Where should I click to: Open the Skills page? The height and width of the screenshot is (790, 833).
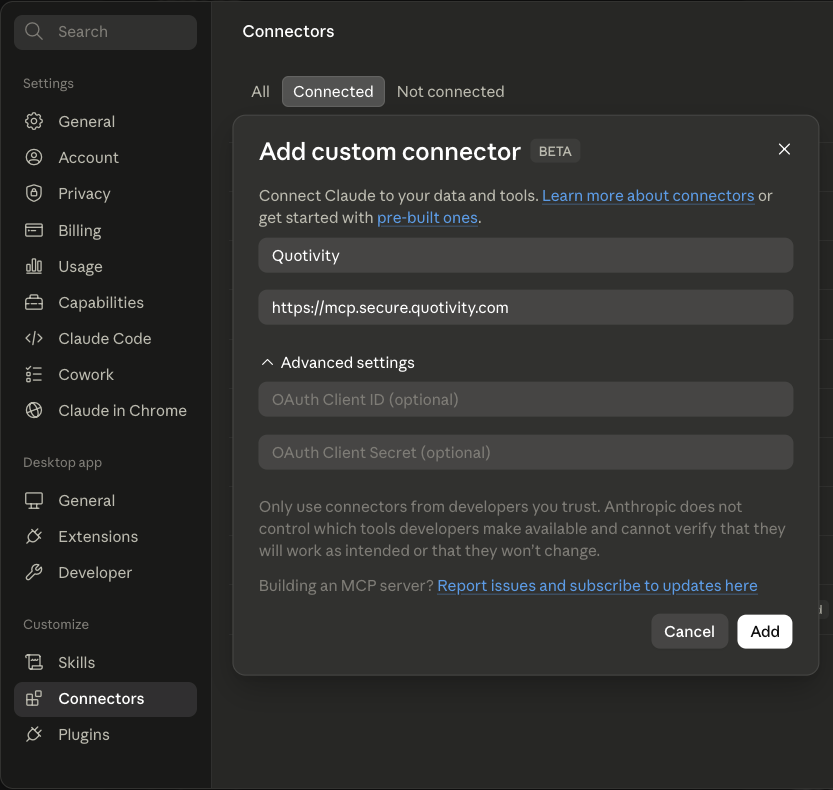(x=105, y=662)
